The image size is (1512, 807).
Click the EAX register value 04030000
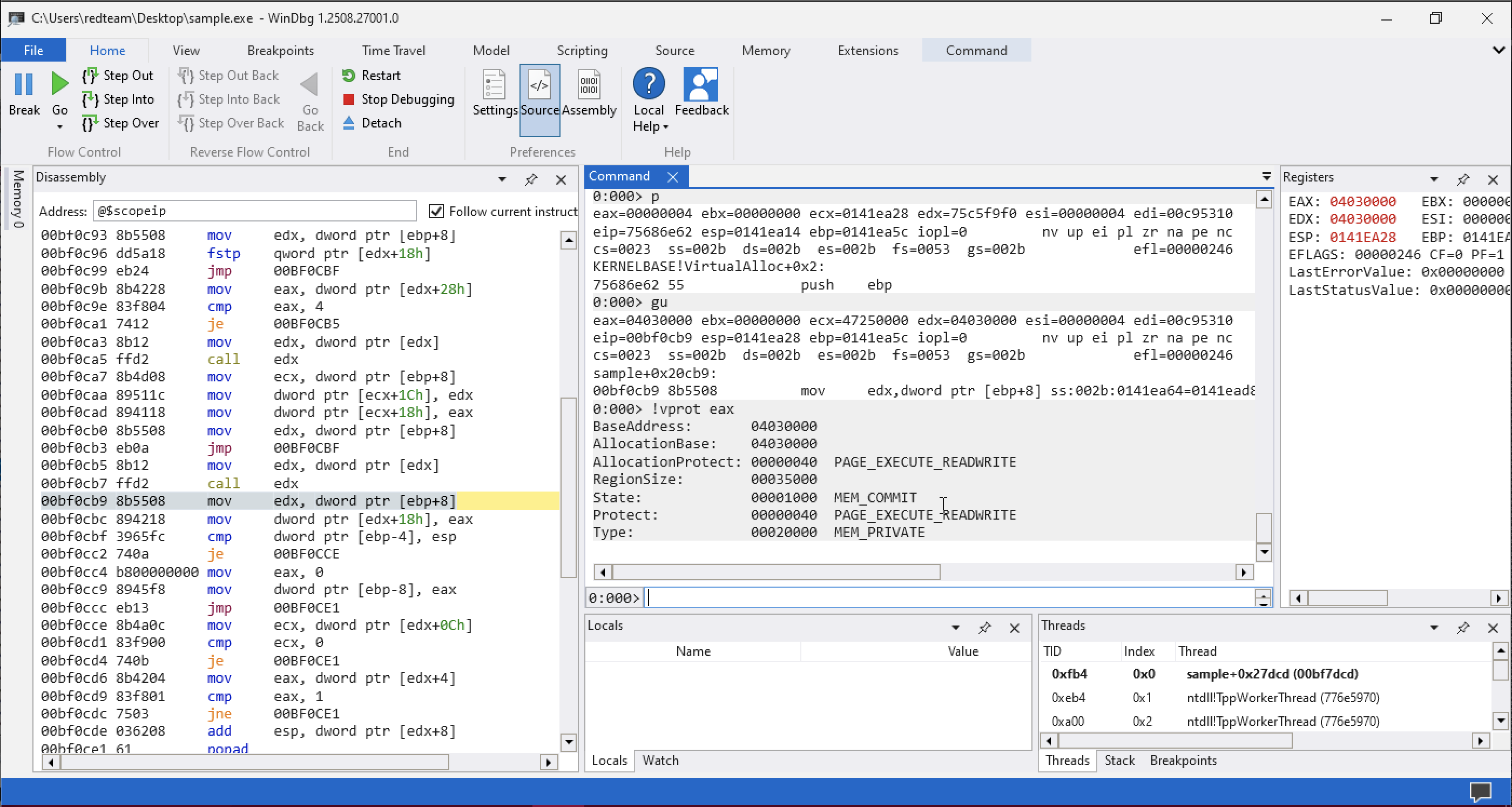coord(1363,201)
